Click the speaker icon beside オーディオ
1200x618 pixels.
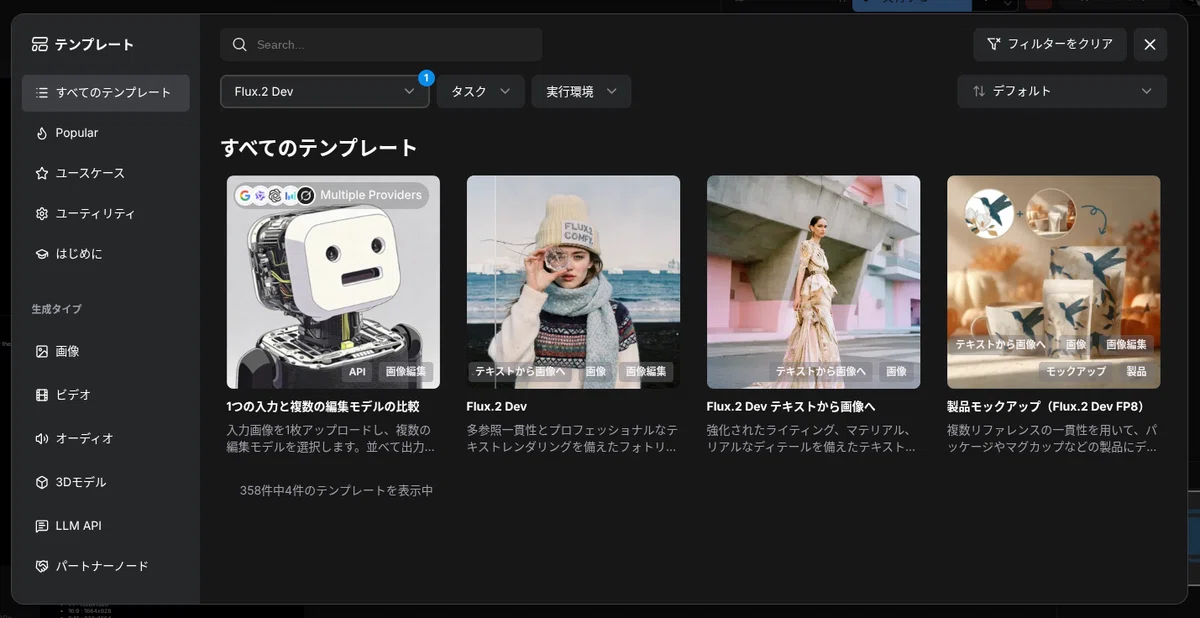pos(41,438)
